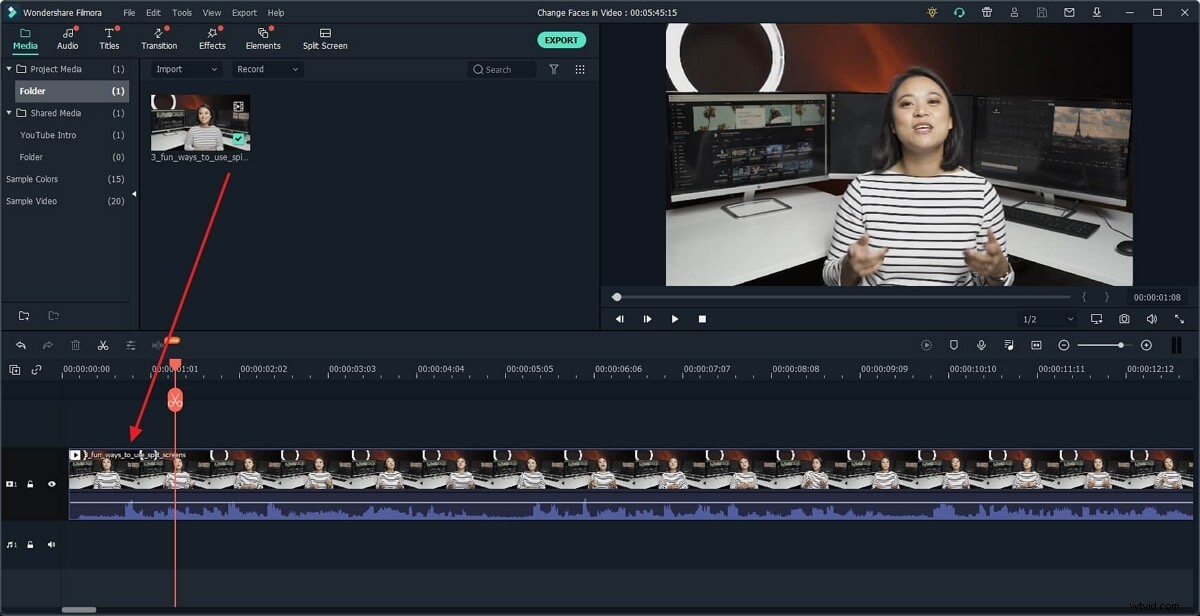The height and width of the screenshot is (616, 1200).
Task: Open the Audio Mixer icon near zoom slider
Action: click(x=1008, y=344)
